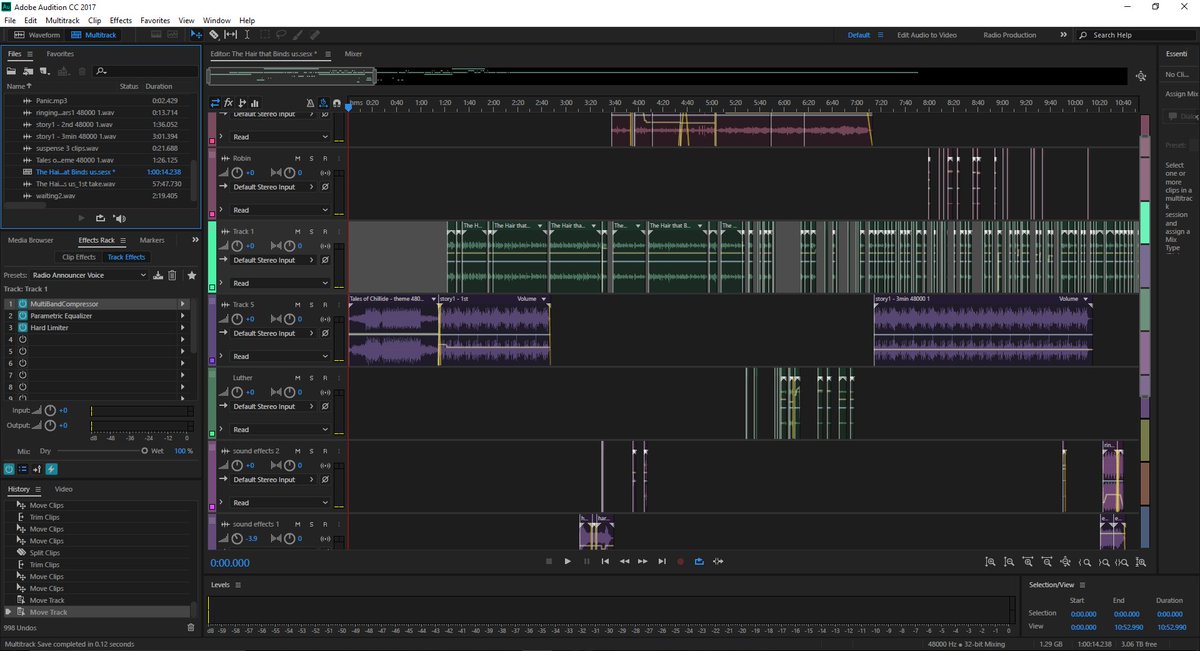Viewport: 1200px width, 651px height.
Task: Toggle the metronome icon
Action: 309,103
